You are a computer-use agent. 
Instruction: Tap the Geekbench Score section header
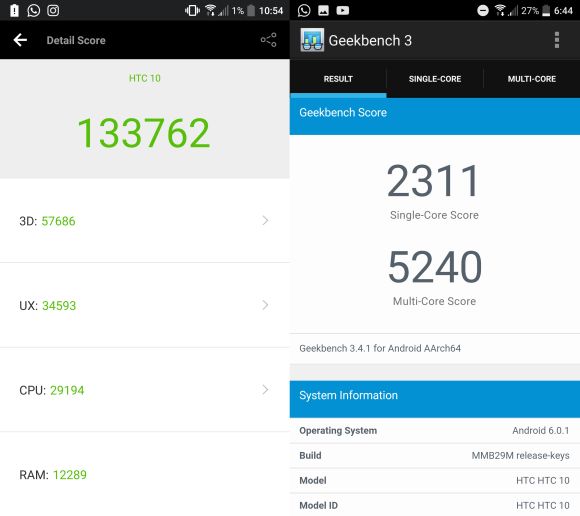[x=435, y=116]
